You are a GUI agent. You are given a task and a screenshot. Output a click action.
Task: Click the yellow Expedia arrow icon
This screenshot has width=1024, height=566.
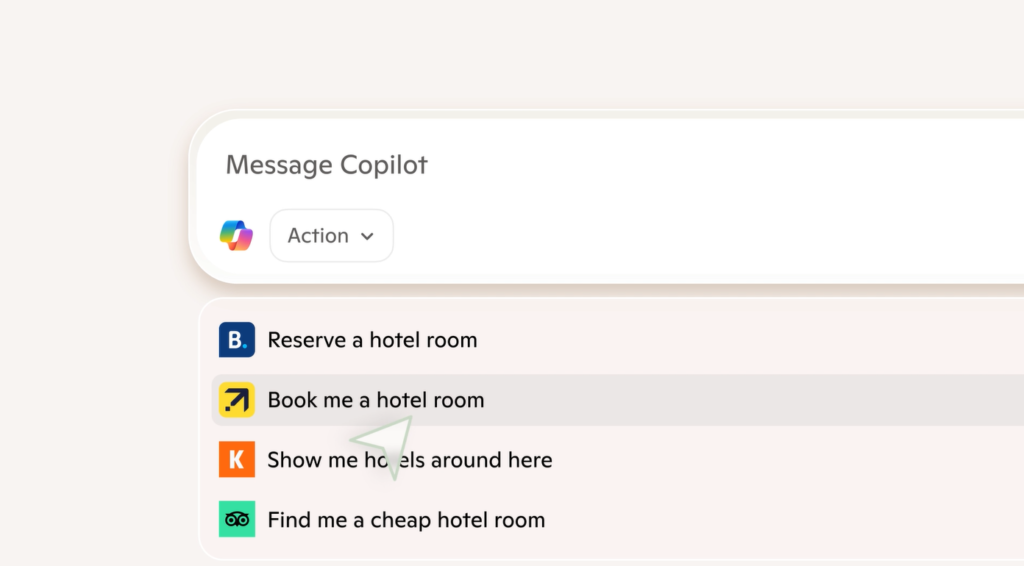pos(236,400)
